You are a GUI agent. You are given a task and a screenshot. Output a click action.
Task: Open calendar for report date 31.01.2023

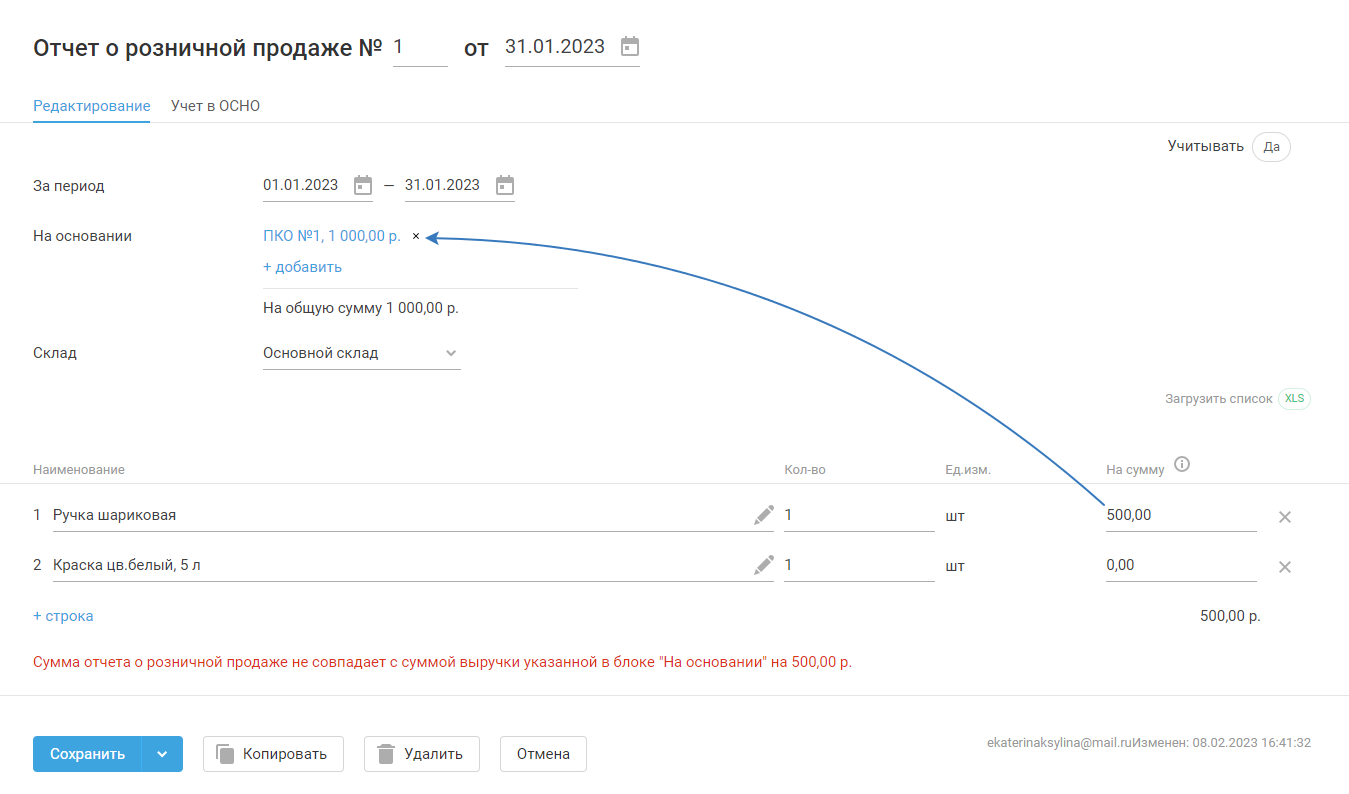[629, 46]
